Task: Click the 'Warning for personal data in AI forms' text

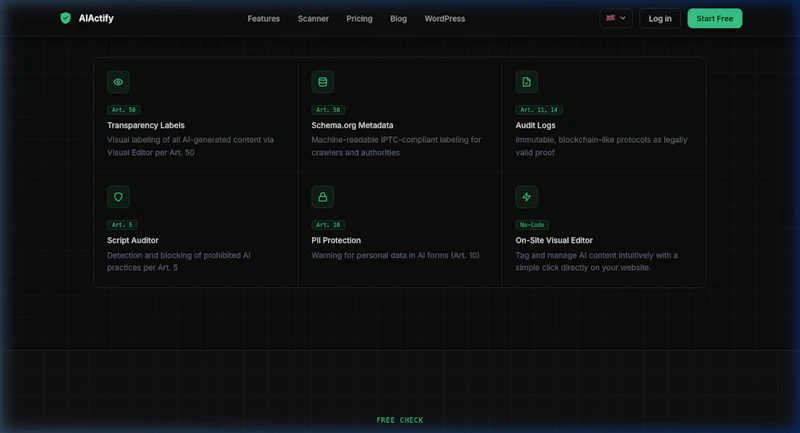Action: click(x=395, y=255)
